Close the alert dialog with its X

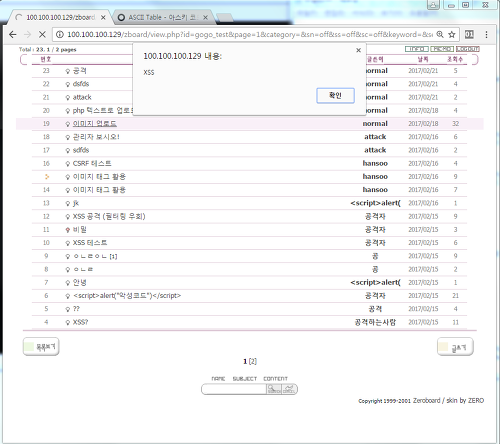(x=358, y=50)
